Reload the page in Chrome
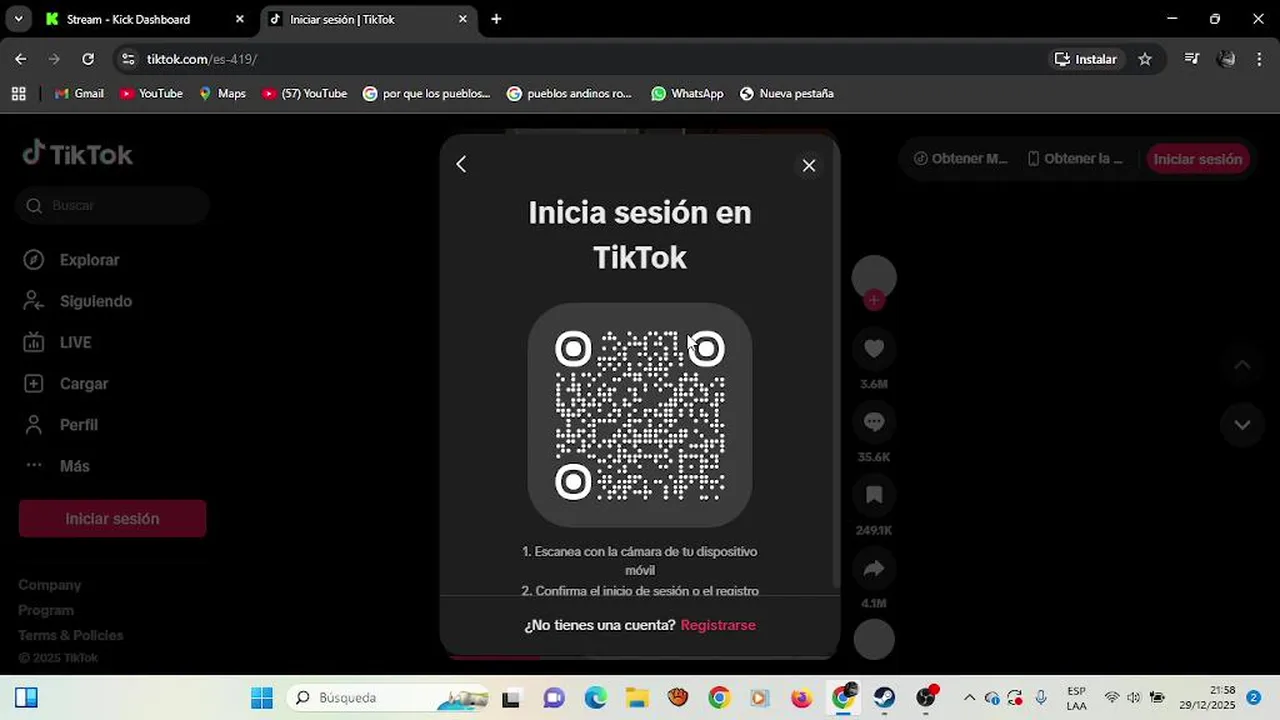Screen dimensions: 1280x720 (88, 59)
